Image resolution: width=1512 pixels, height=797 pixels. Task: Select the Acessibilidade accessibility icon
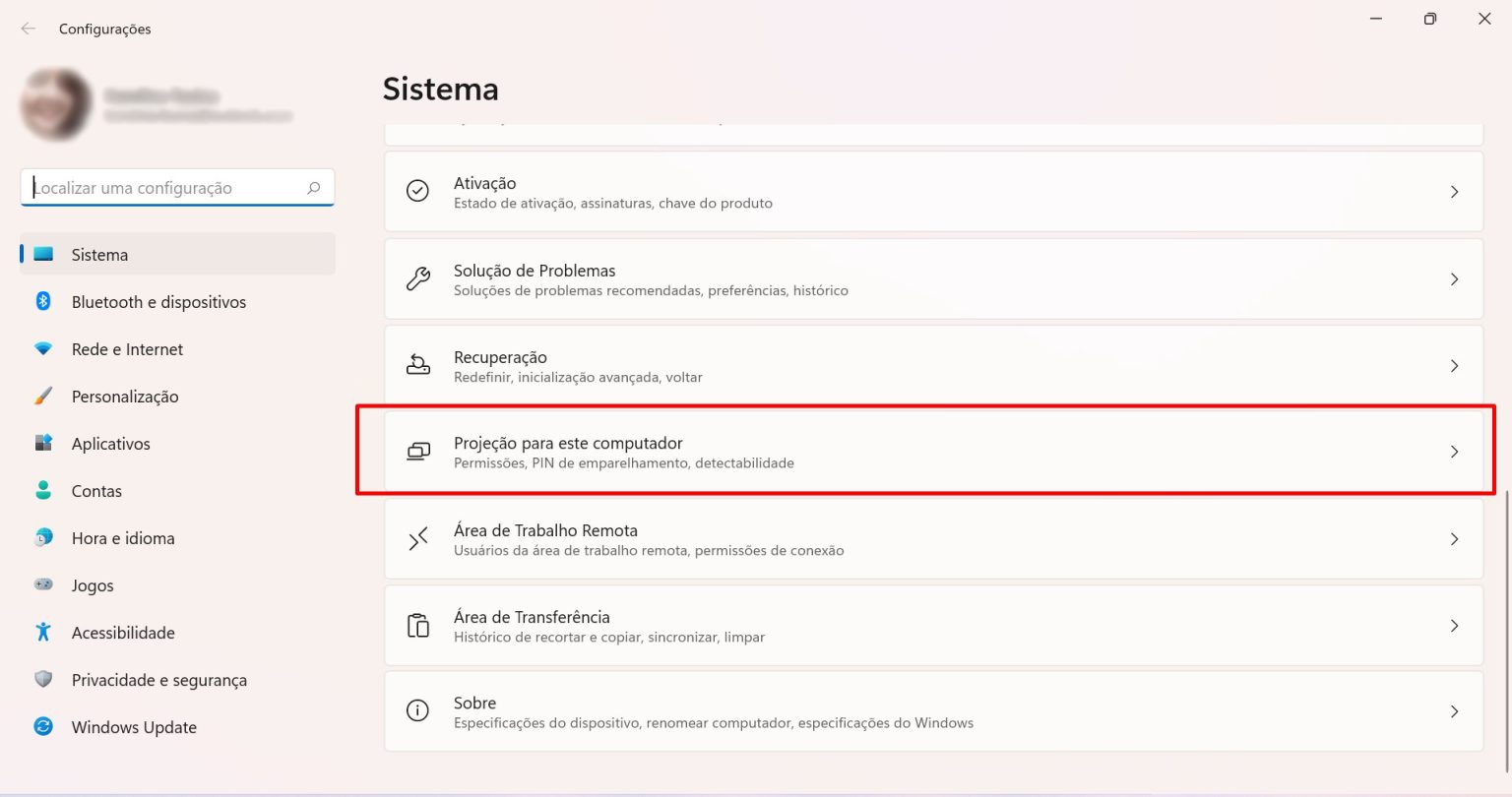(x=43, y=632)
